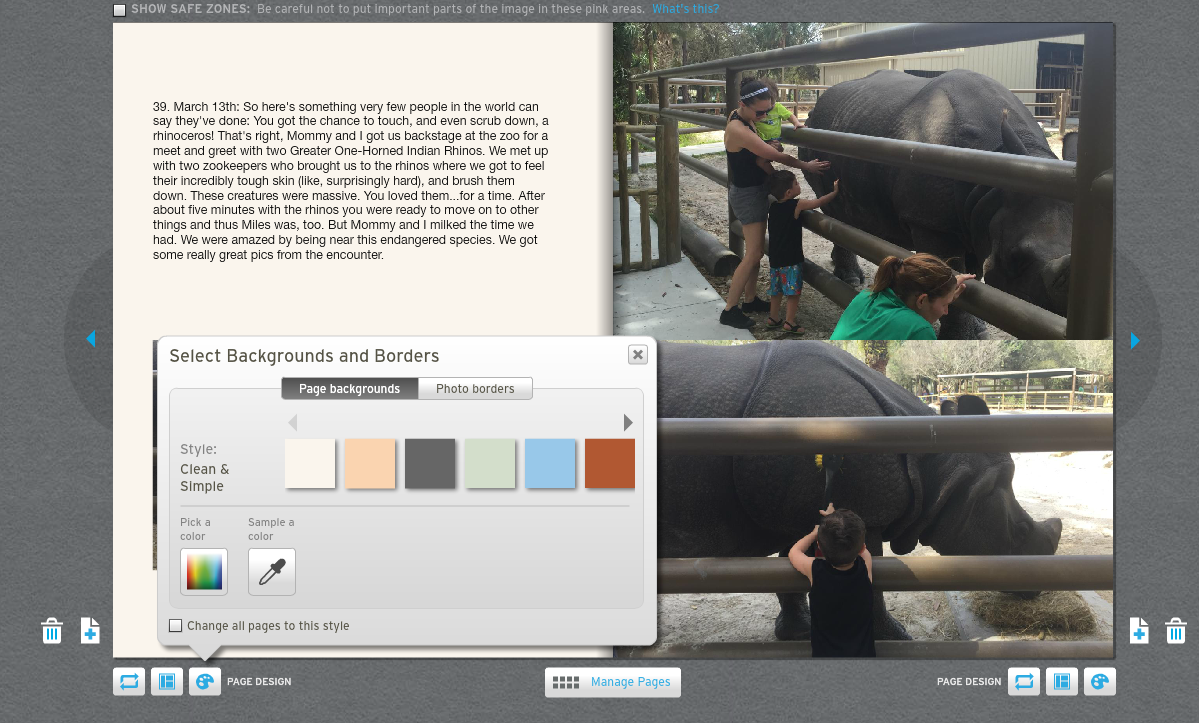Choose the light blue background swatch

(550, 464)
